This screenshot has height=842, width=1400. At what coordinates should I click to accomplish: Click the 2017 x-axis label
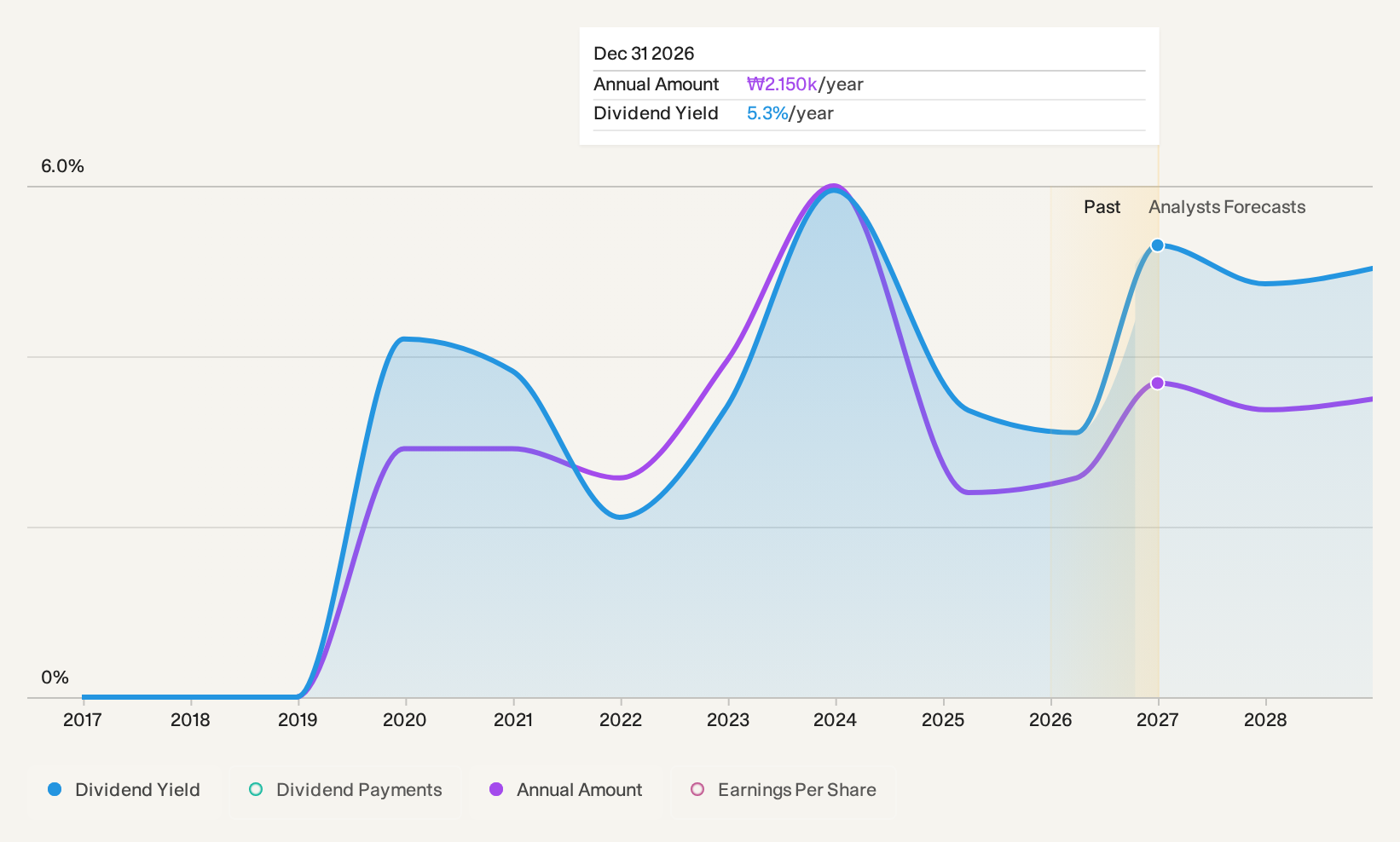pyautogui.click(x=83, y=720)
